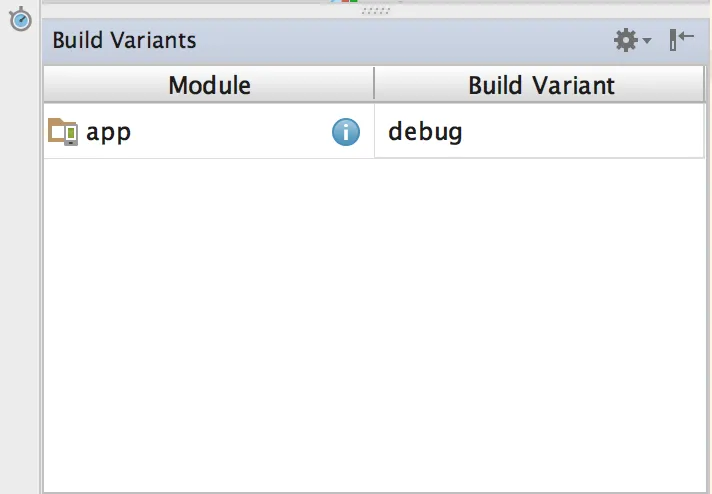Click the Build Variant column header
Image resolution: width=712 pixels, height=494 pixels.
[x=540, y=84]
